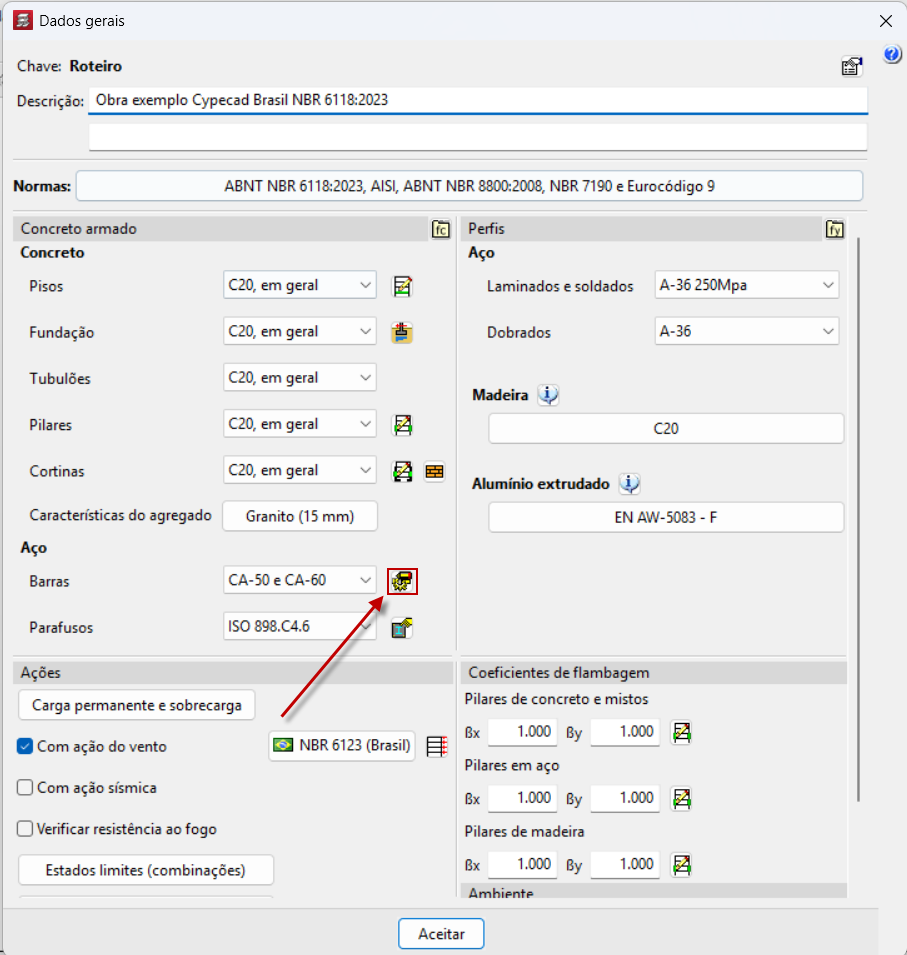Open Carga permanente e sobrecarga

(x=136, y=705)
